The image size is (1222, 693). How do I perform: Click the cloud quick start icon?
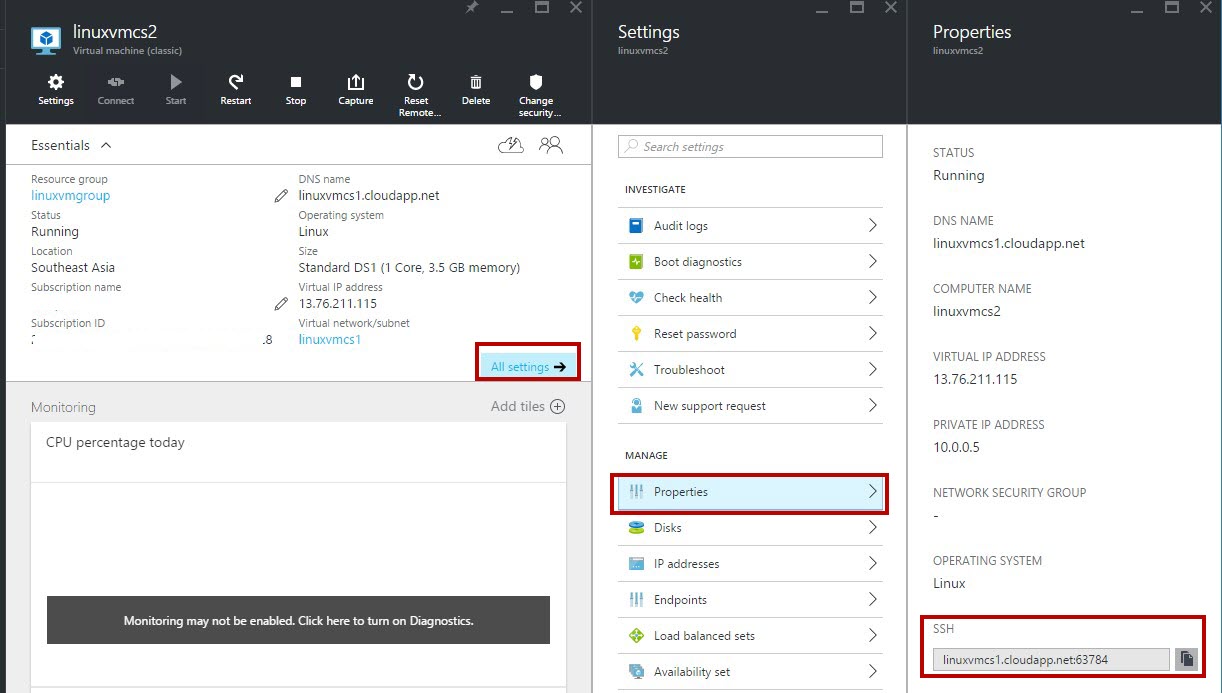click(x=511, y=145)
